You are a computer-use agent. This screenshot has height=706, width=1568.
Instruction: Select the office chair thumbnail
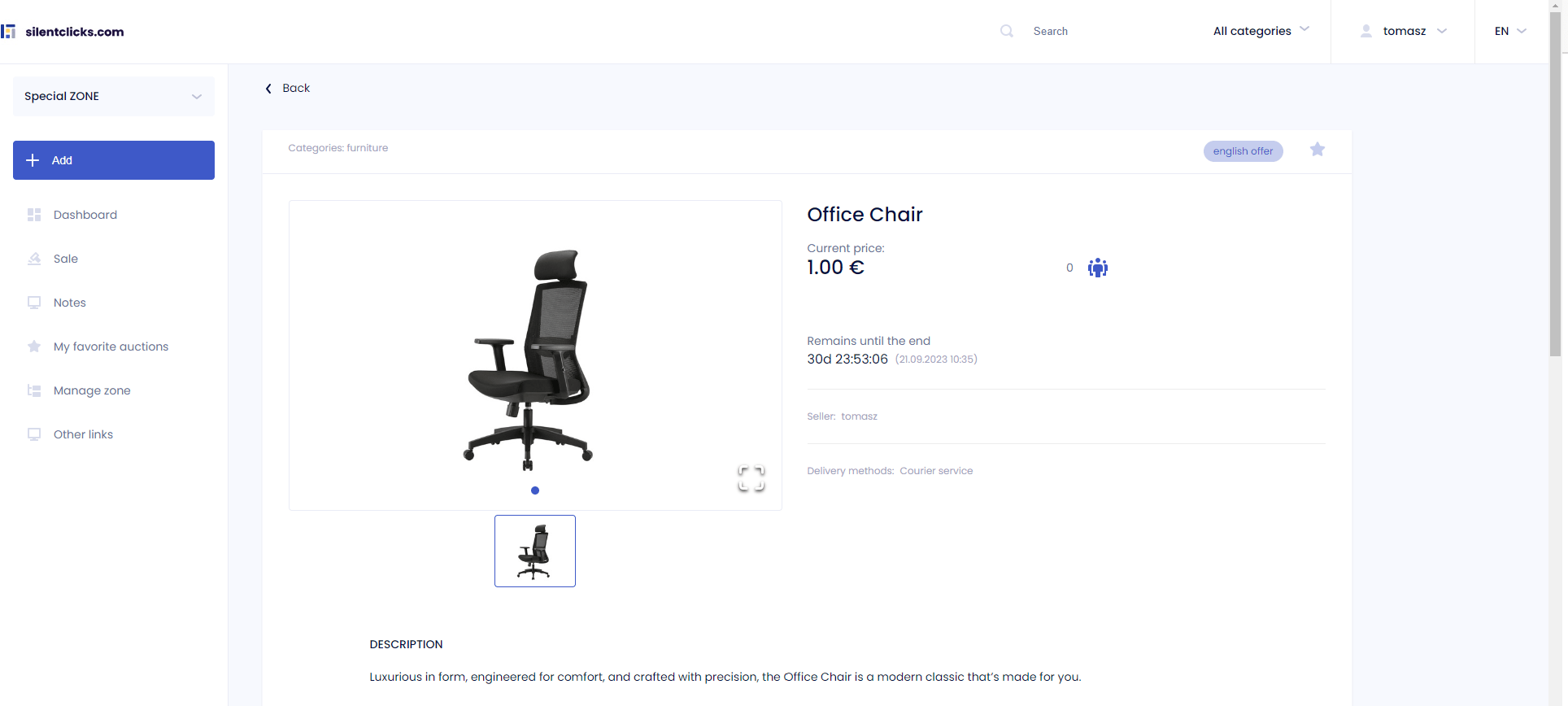pyautogui.click(x=535, y=551)
